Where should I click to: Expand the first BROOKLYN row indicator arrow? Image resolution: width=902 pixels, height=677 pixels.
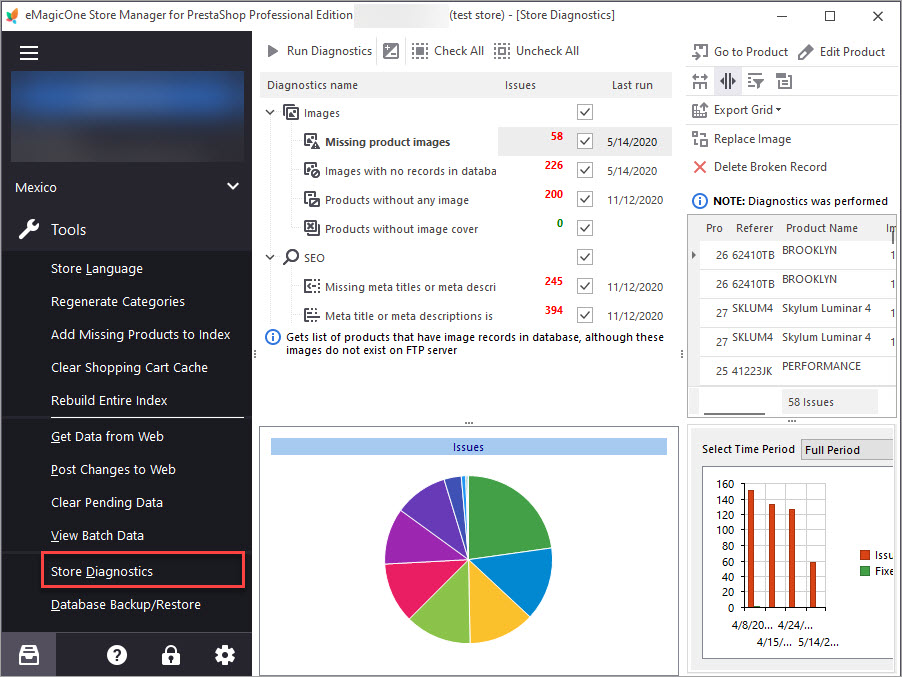click(694, 254)
